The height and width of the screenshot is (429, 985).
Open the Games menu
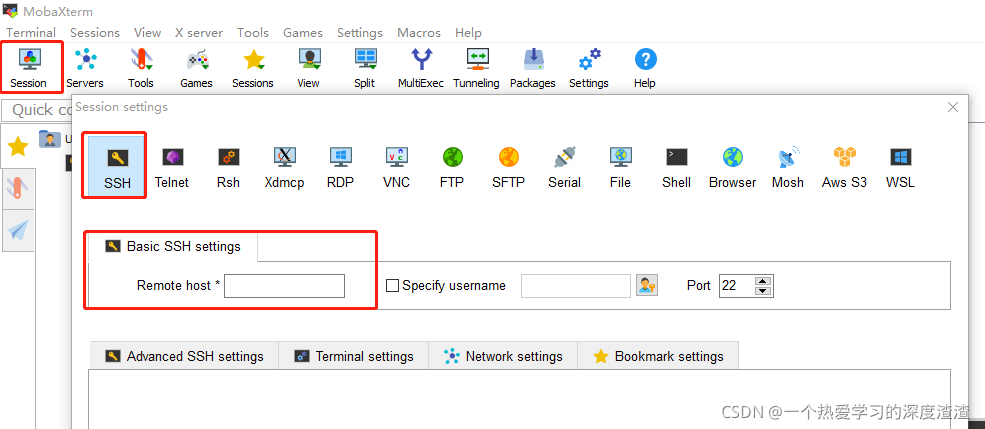(303, 33)
